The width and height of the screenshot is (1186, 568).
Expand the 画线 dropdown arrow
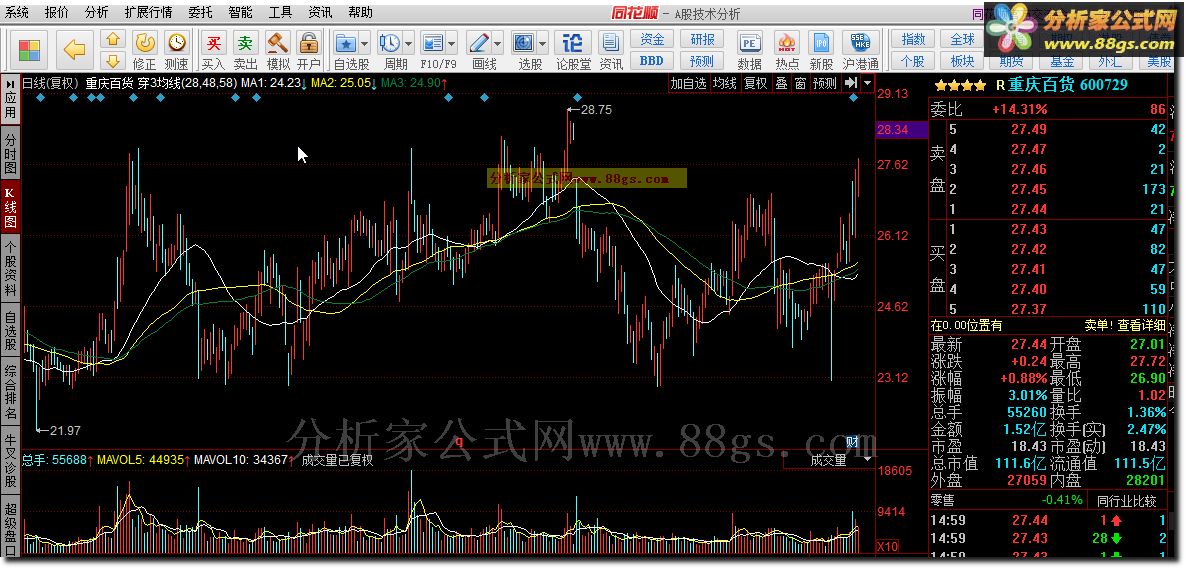tap(498, 43)
